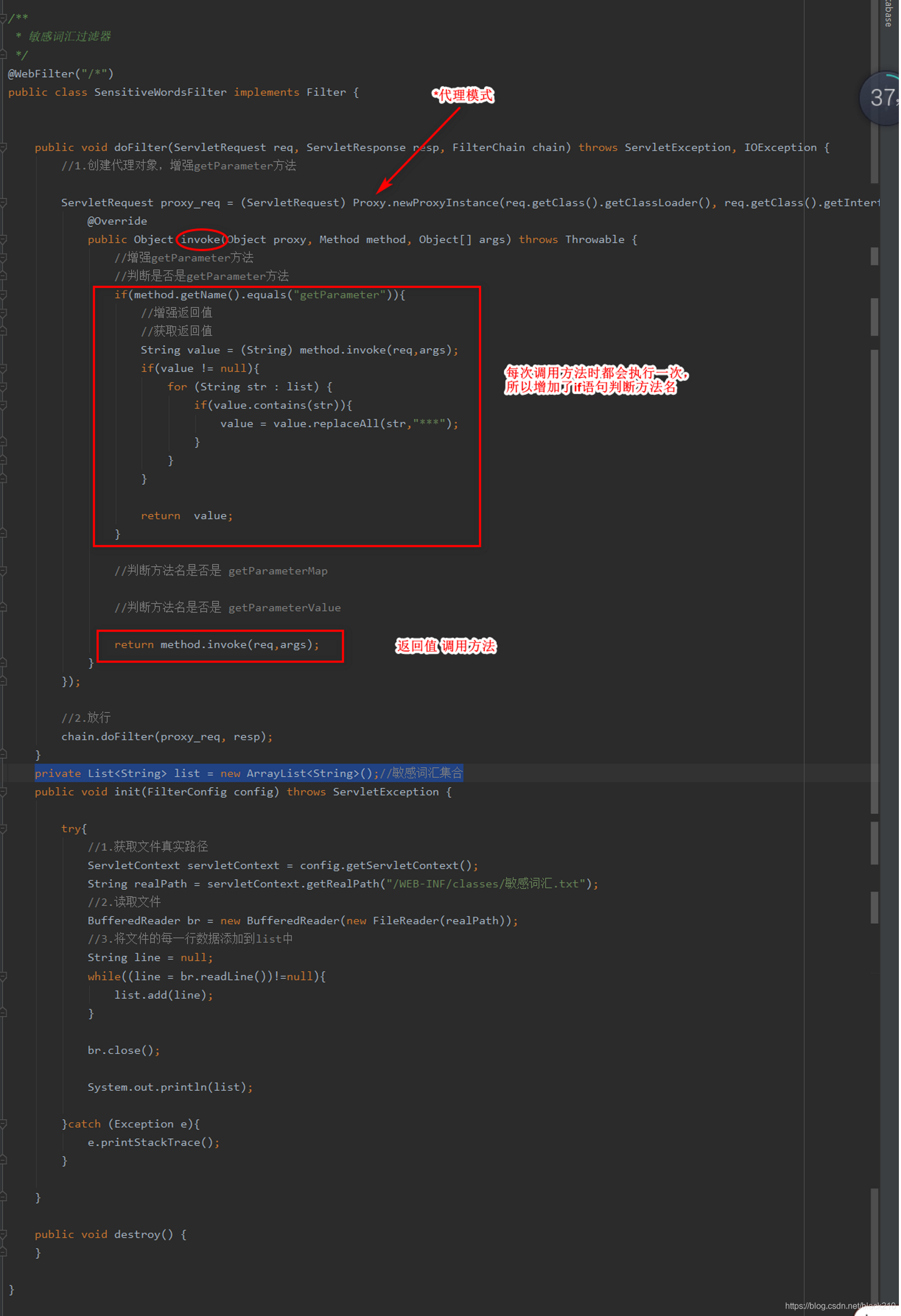Collapse the Javadoc comment fold marker at /**
Viewport: 901px width, 1316px height.
[3, 18]
